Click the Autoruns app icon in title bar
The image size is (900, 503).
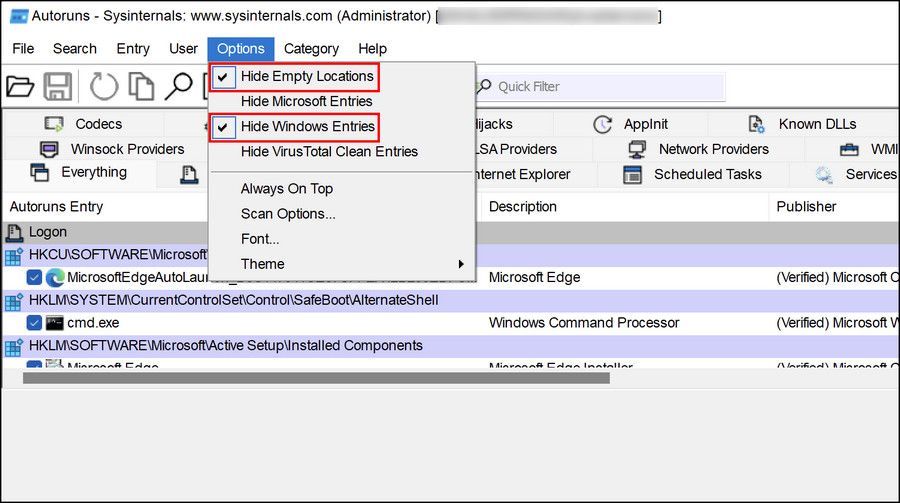19,16
